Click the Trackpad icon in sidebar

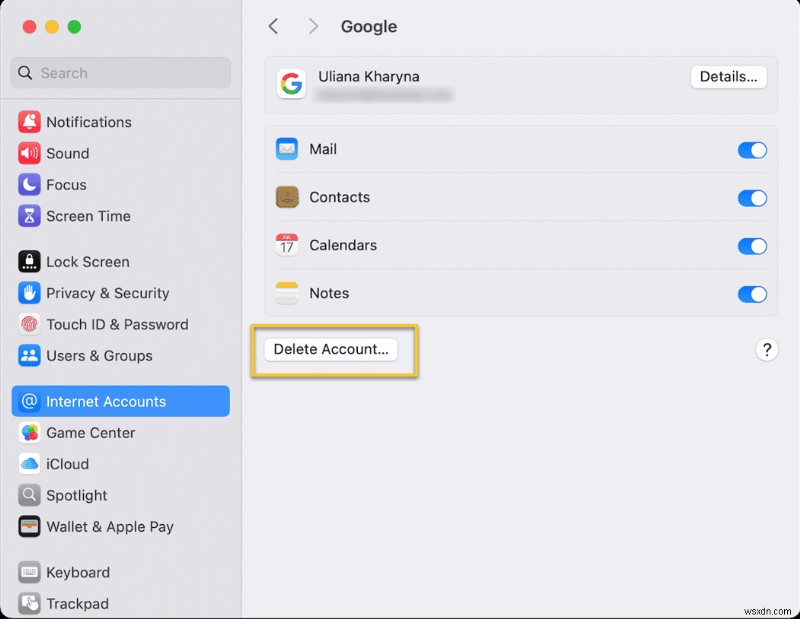pyautogui.click(x=29, y=604)
